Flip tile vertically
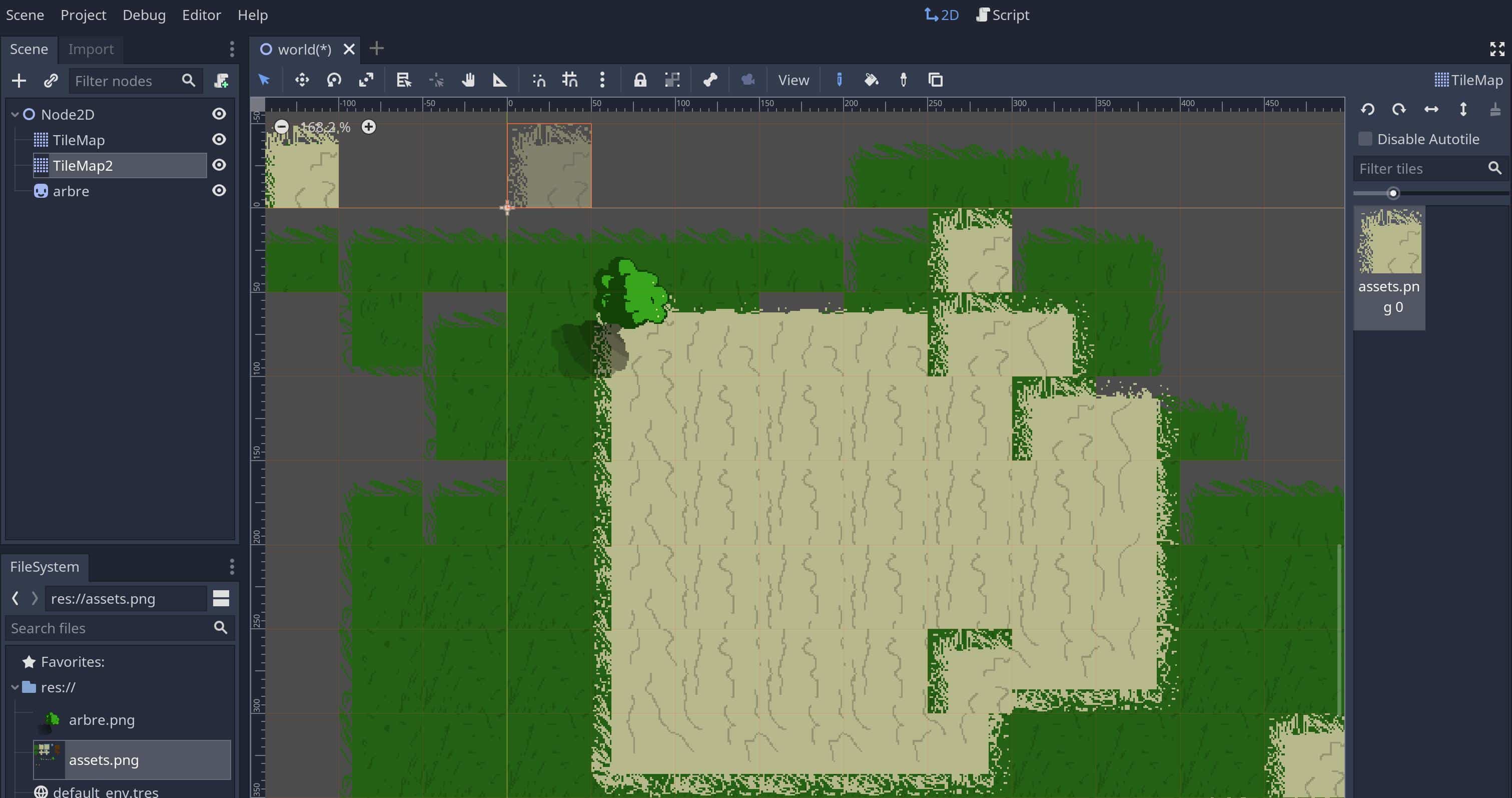 (1463, 109)
